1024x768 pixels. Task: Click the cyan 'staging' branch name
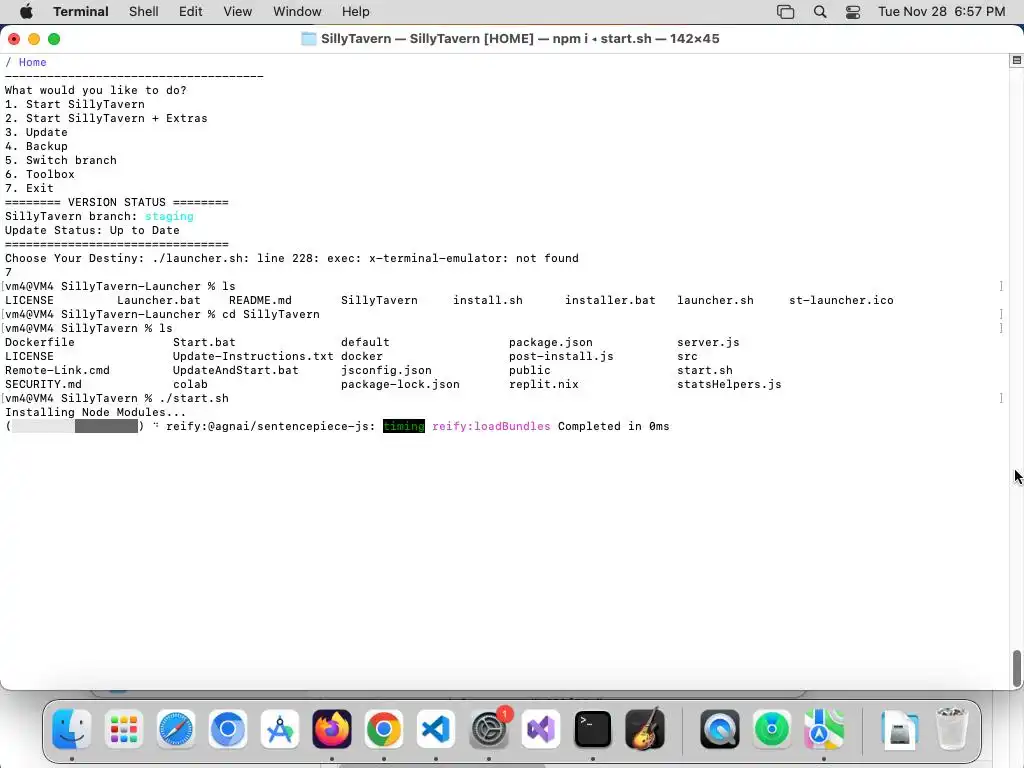tap(169, 216)
